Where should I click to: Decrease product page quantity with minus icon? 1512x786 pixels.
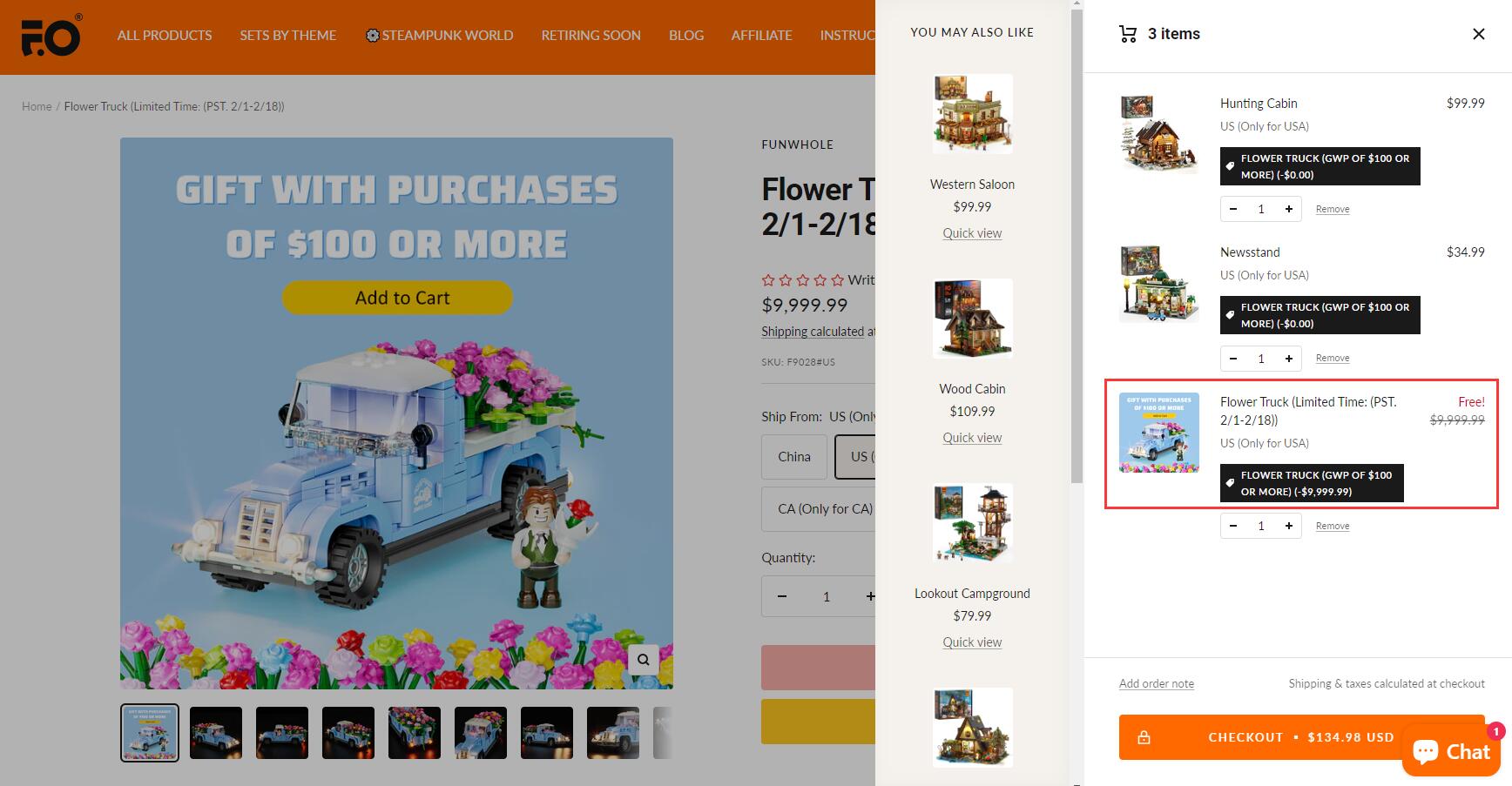coord(782,596)
